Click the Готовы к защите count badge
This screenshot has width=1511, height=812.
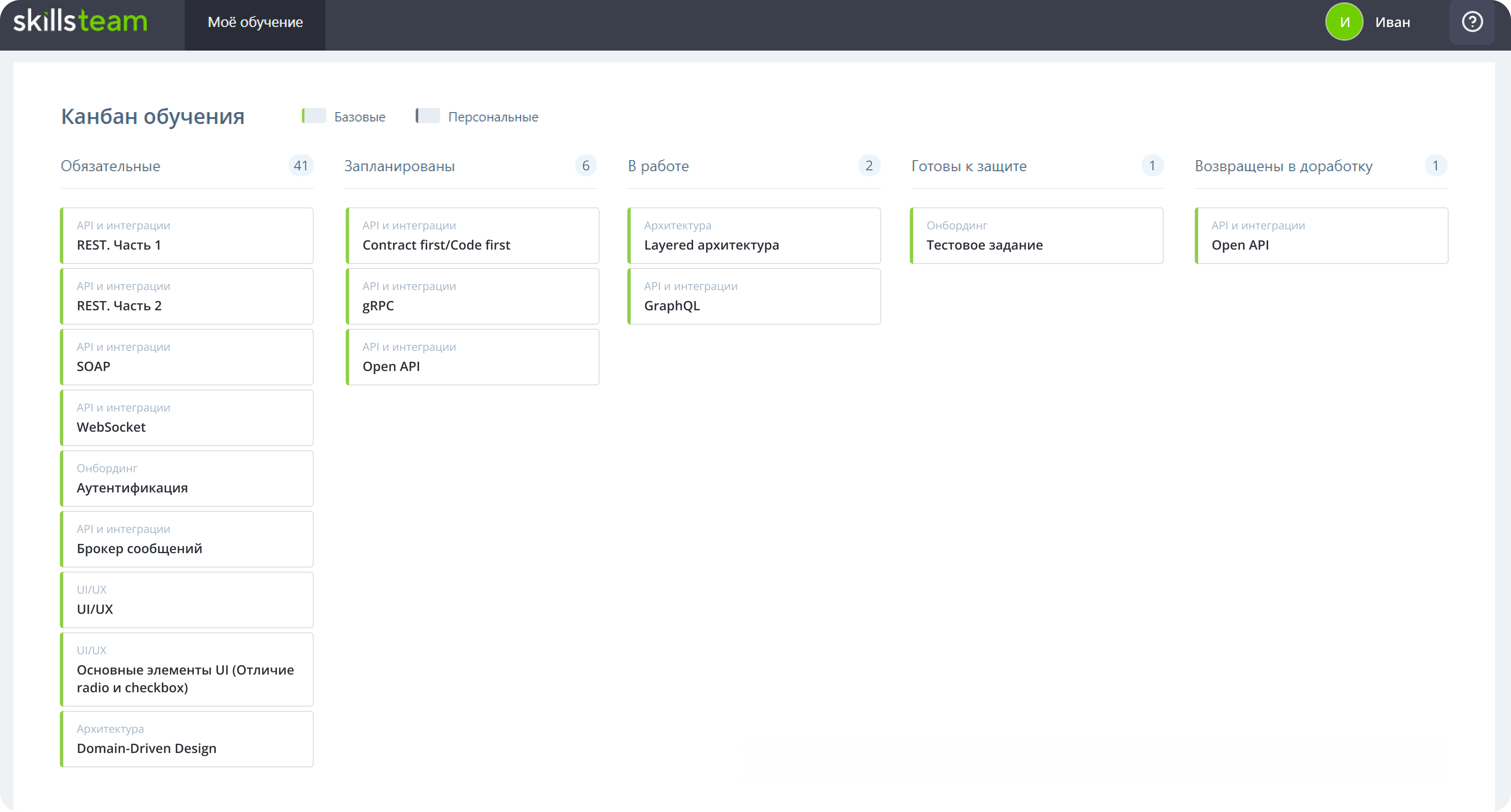click(1152, 166)
